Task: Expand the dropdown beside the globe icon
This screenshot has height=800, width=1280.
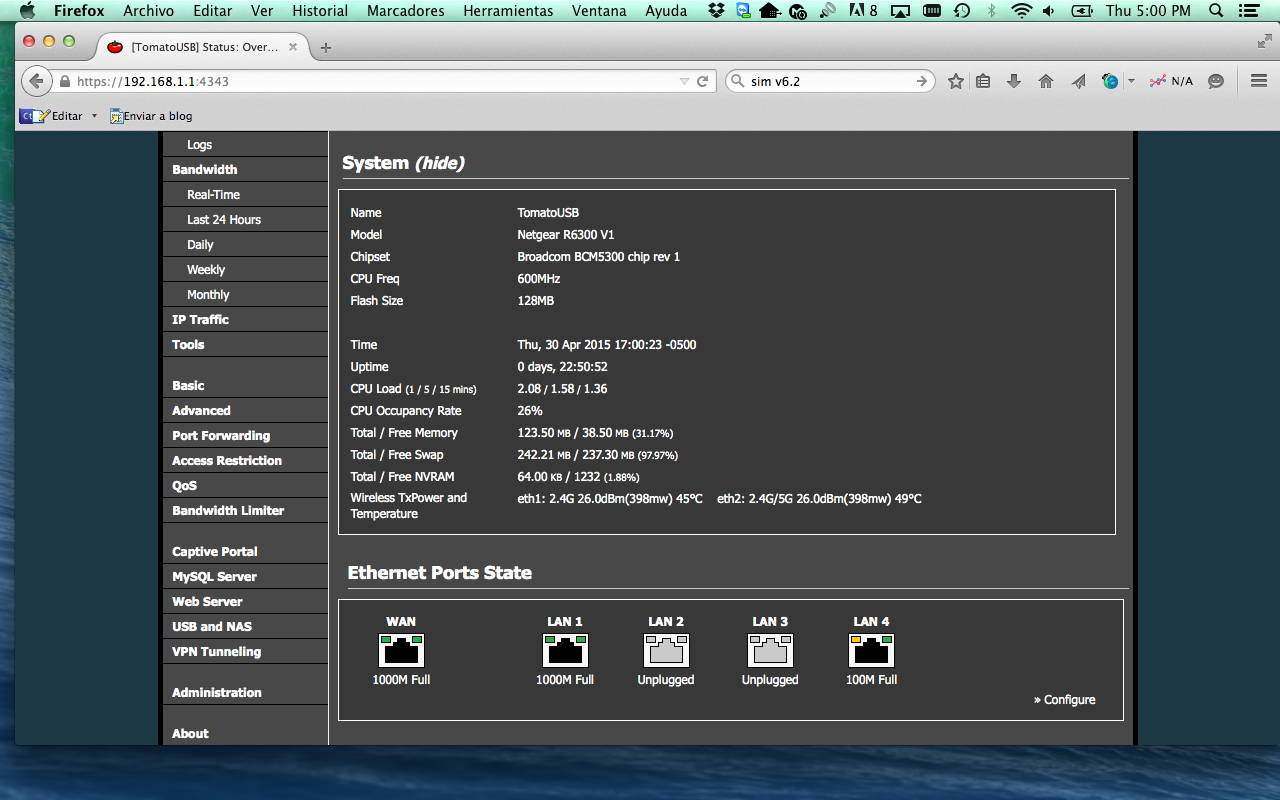Action: 1131,82
